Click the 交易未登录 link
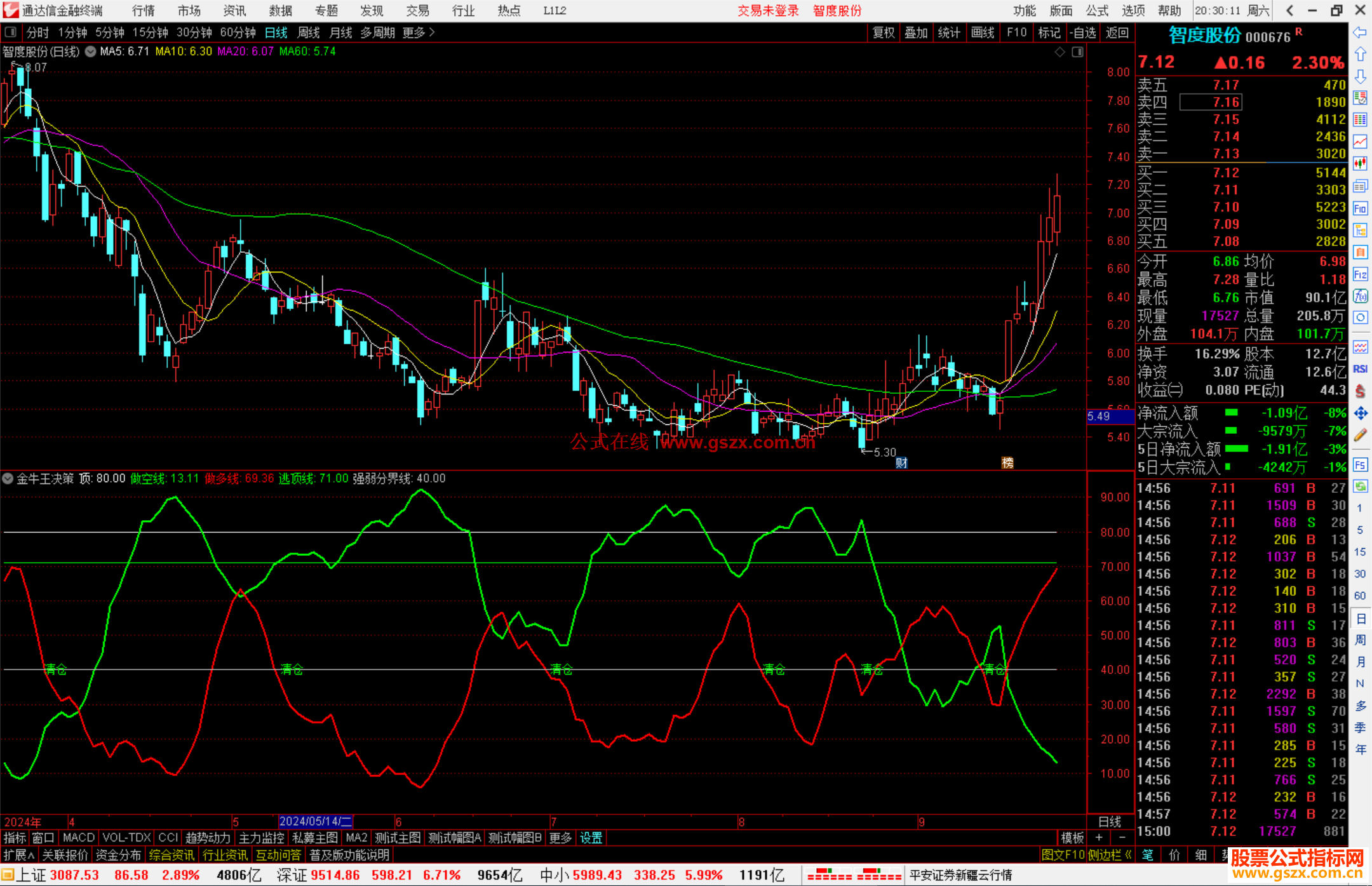The width and height of the screenshot is (1372, 886). [x=768, y=11]
